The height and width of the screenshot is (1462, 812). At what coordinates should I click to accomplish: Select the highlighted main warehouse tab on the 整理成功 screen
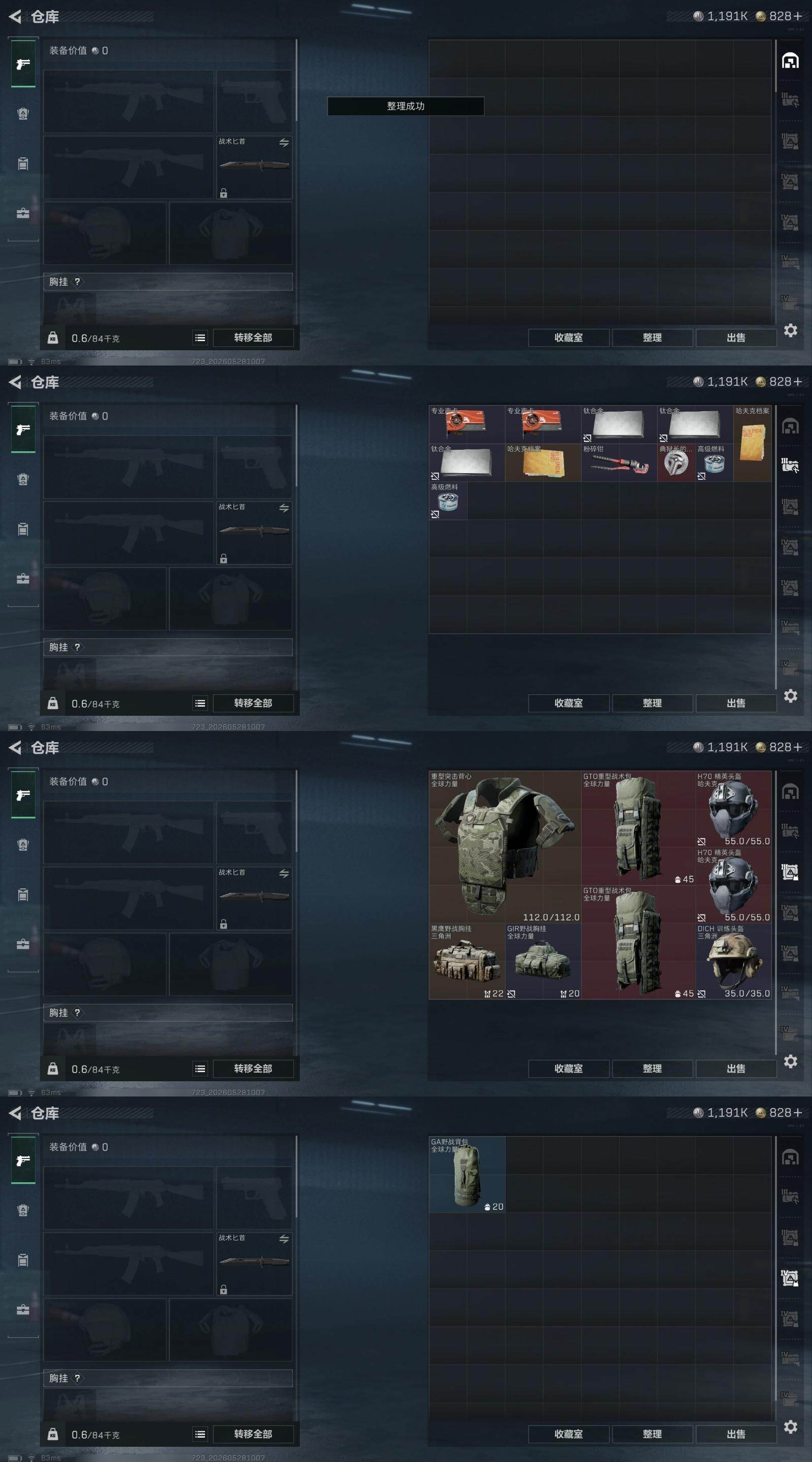pos(791,60)
